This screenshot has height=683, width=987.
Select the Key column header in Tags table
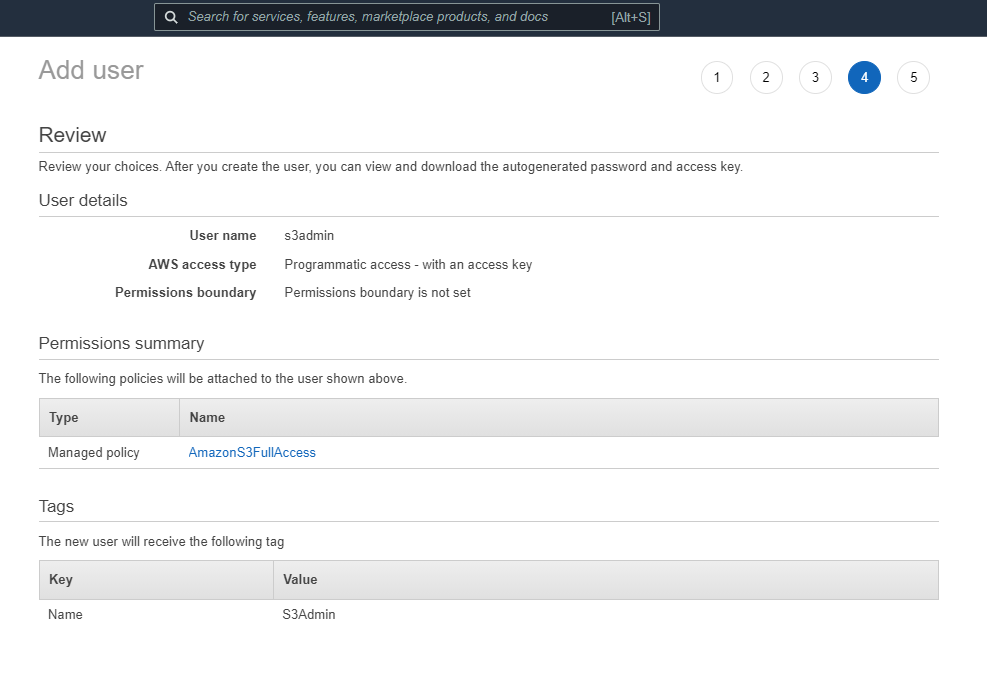[x=59, y=580]
